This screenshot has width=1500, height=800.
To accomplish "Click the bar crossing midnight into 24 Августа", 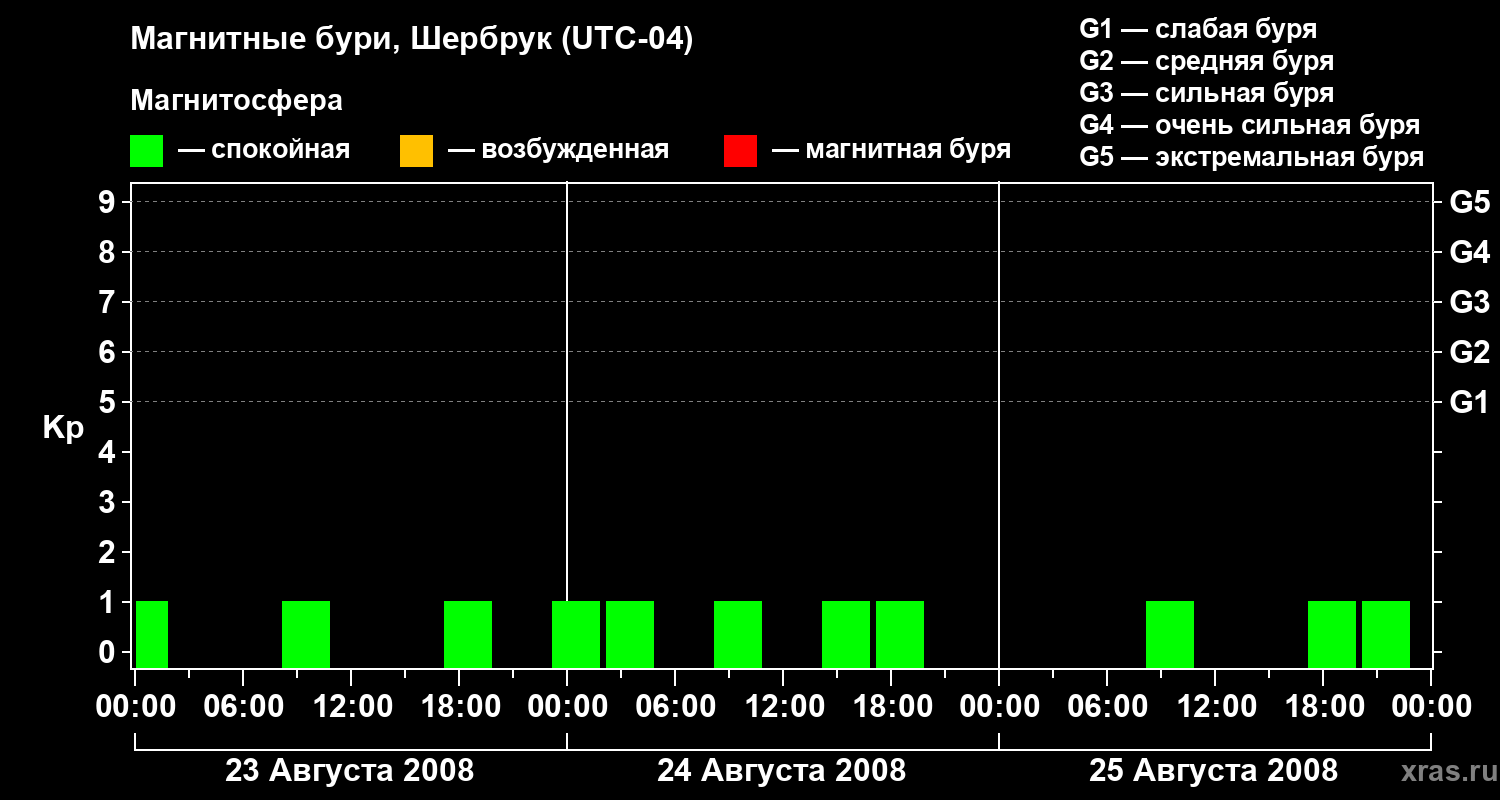I will (576, 634).
